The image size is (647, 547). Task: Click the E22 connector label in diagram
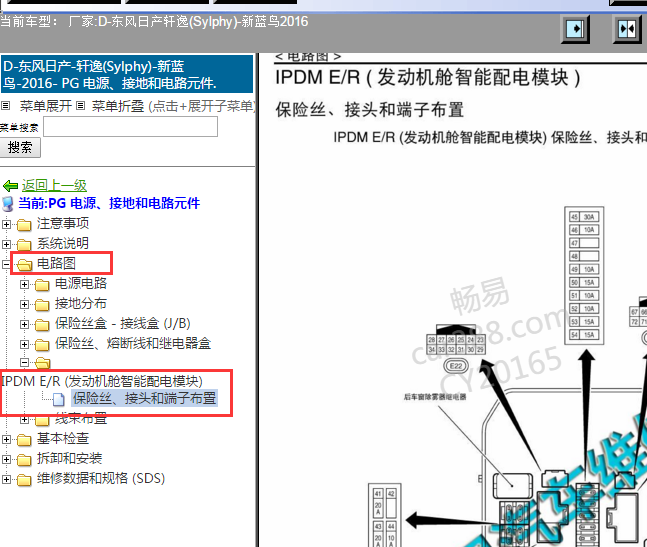point(456,366)
